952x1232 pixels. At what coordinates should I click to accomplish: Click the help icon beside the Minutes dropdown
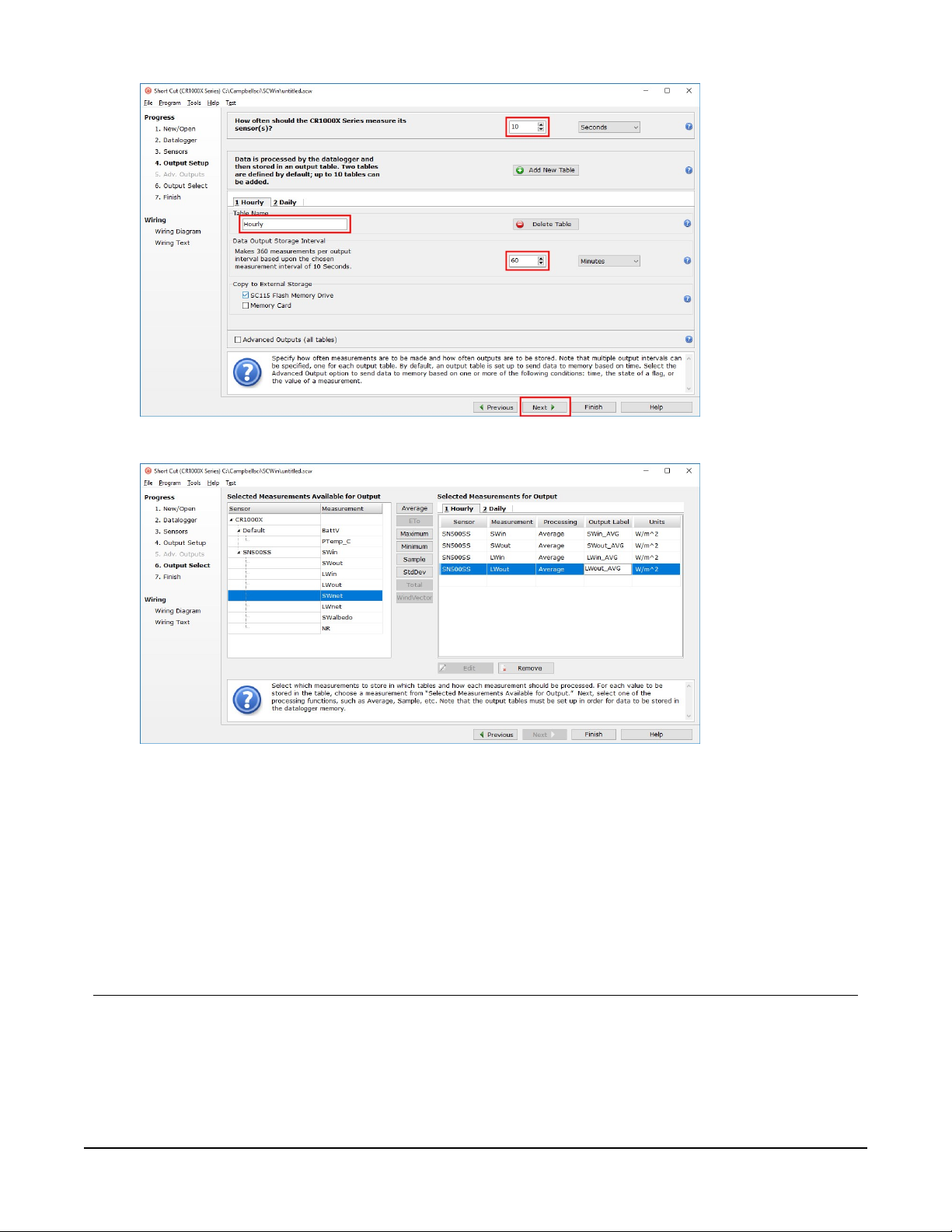coord(688,261)
